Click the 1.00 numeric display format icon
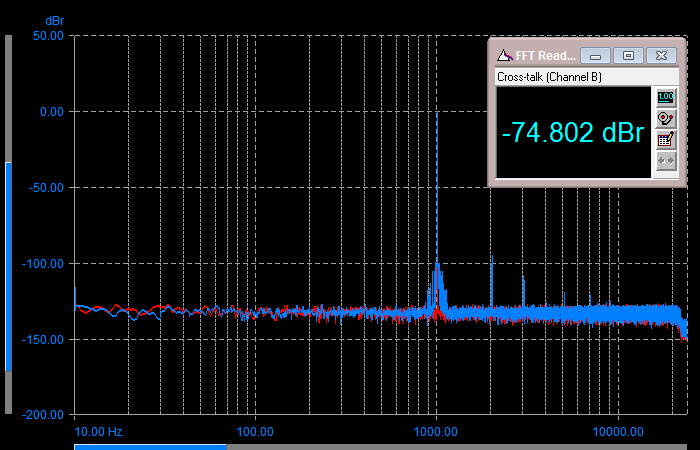 pos(666,97)
